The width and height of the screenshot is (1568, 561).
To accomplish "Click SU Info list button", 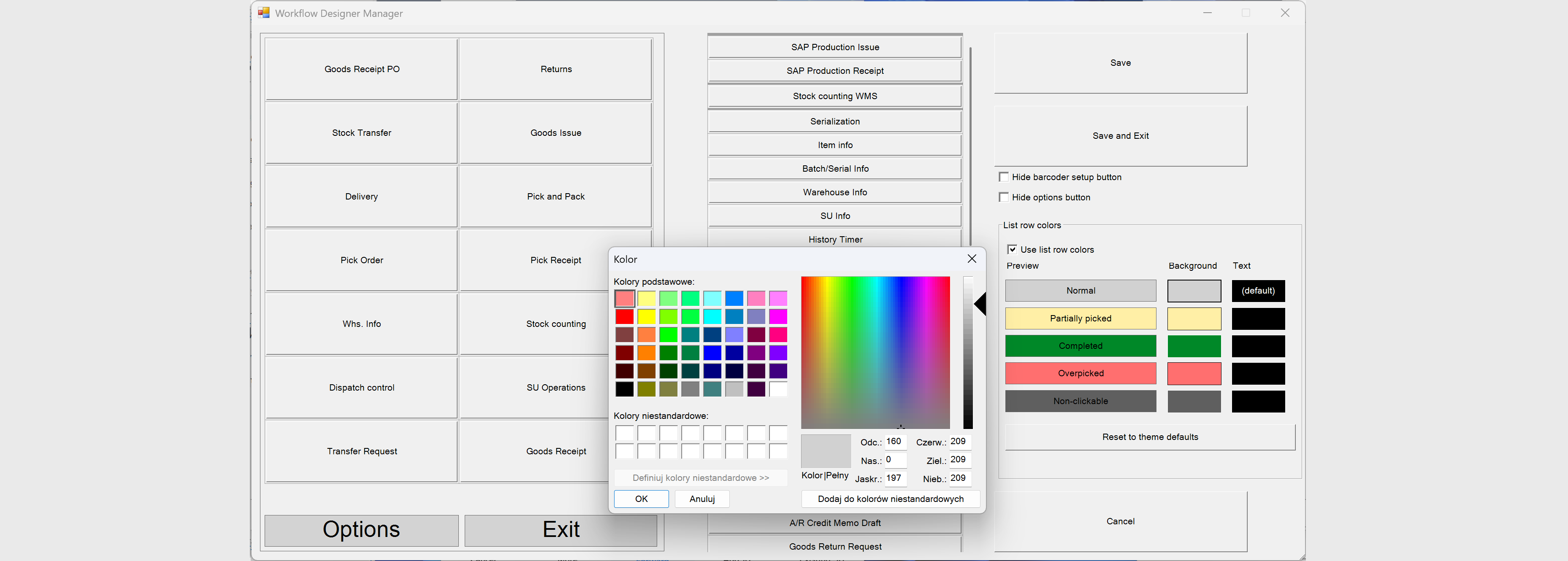I will 835,216.
